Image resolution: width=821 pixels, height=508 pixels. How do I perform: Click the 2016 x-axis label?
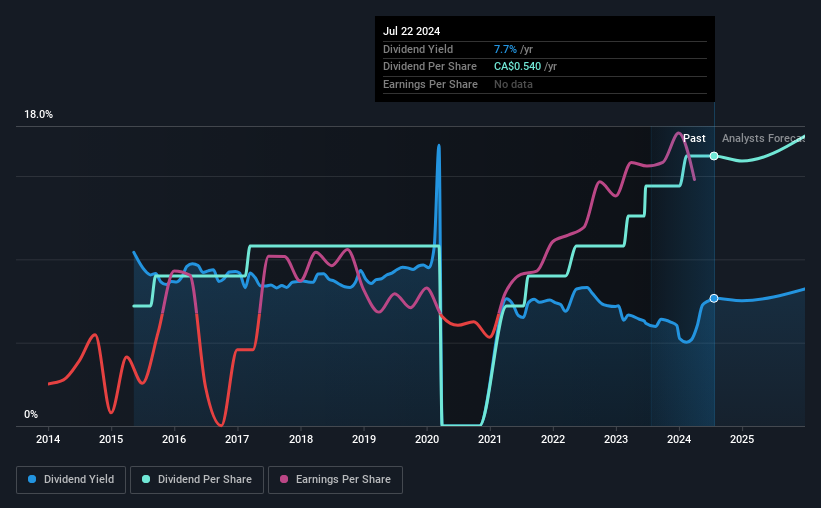point(174,439)
